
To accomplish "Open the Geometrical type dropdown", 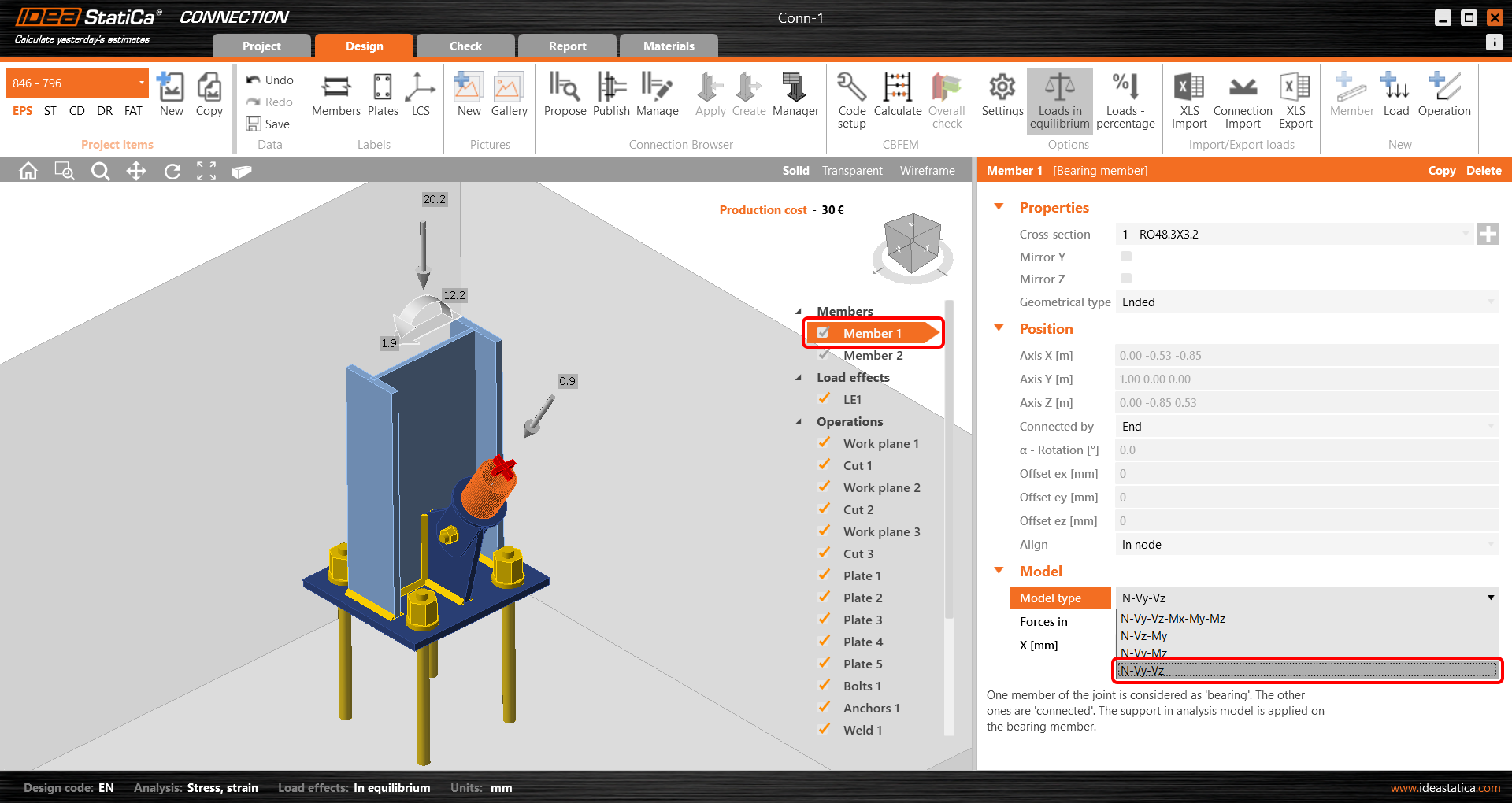I will point(1306,302).
